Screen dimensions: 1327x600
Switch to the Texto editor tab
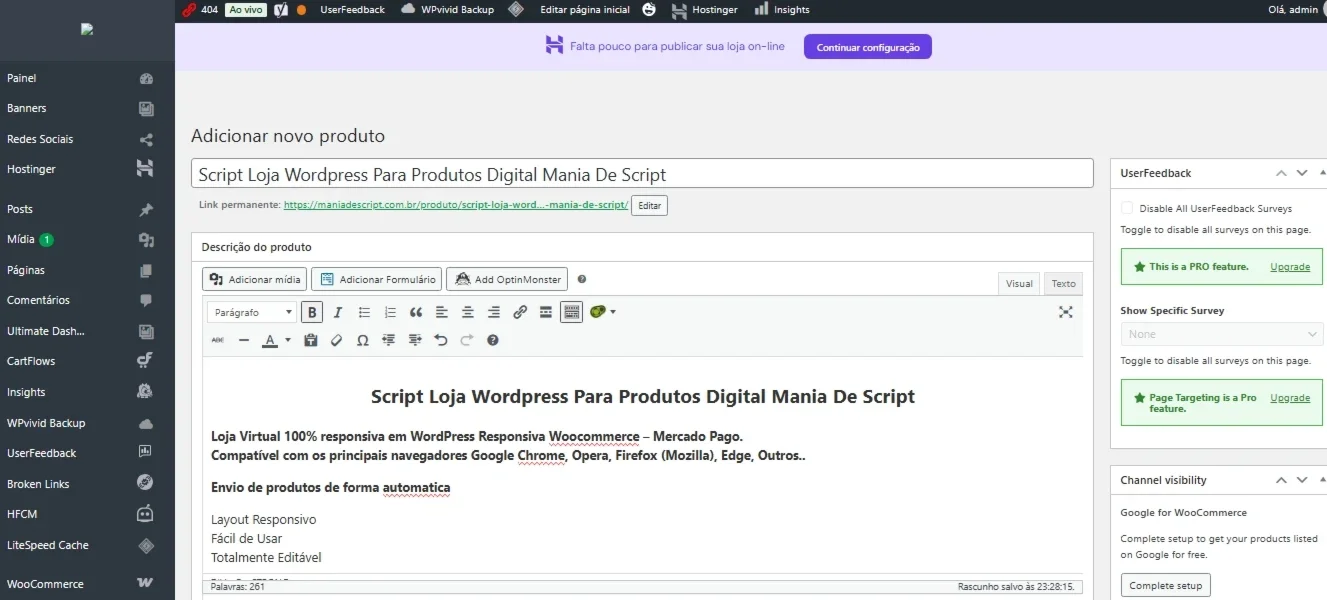[1063, 283]
